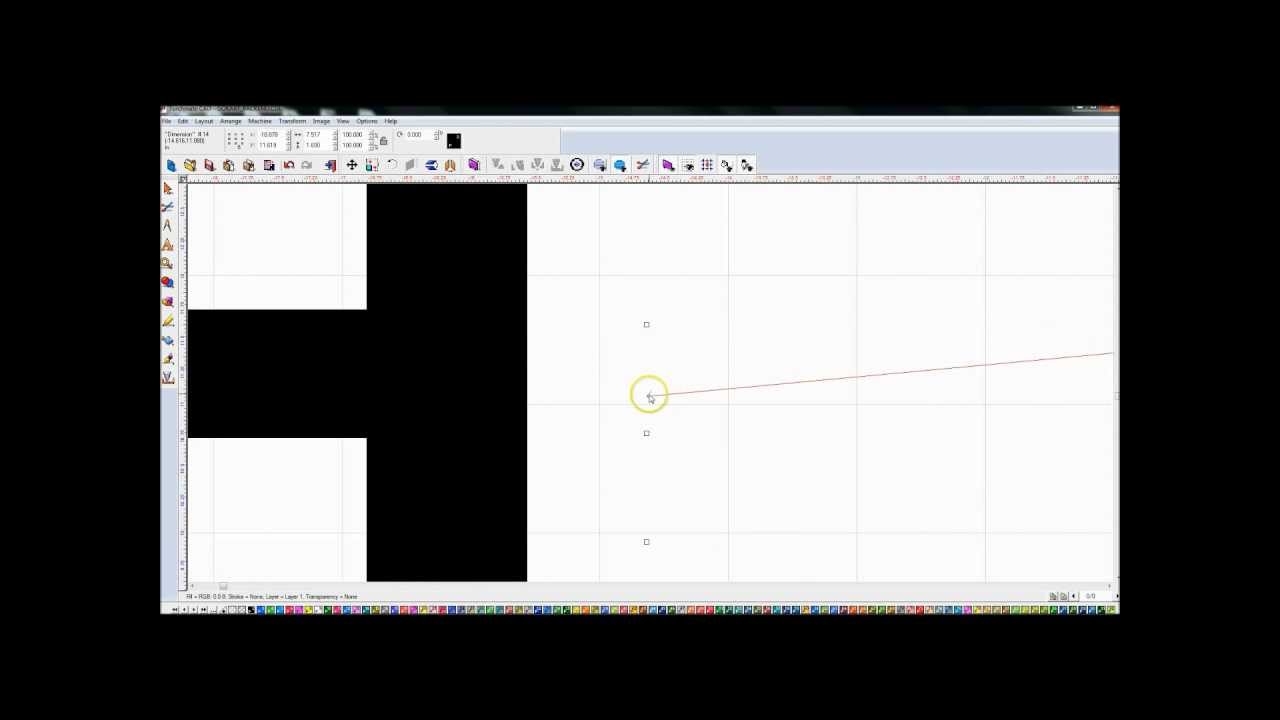Open the Machine menu
This screenshot has width=1280, height=720.
(260, 121)
